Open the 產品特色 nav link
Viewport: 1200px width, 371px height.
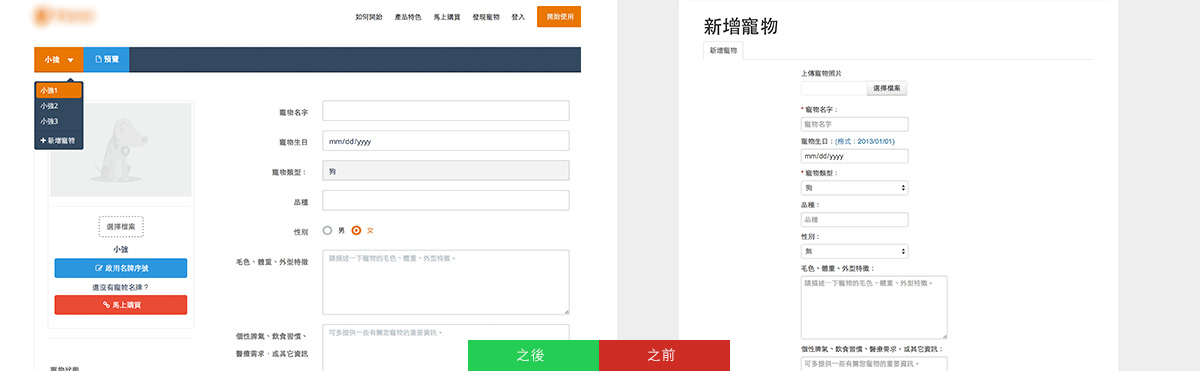pos(408,17)
